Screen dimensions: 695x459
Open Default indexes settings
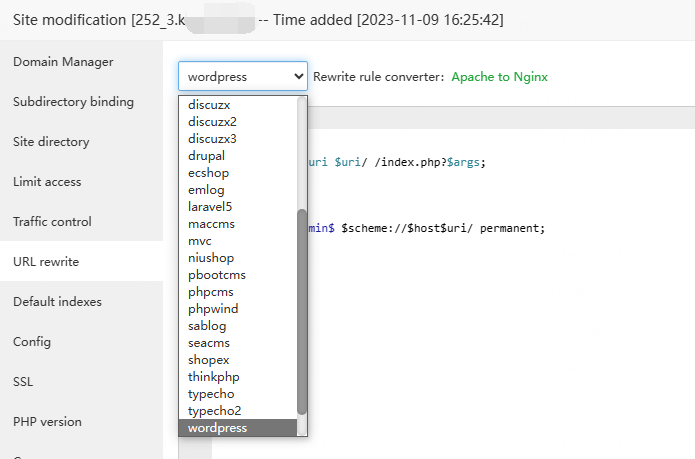57,302
